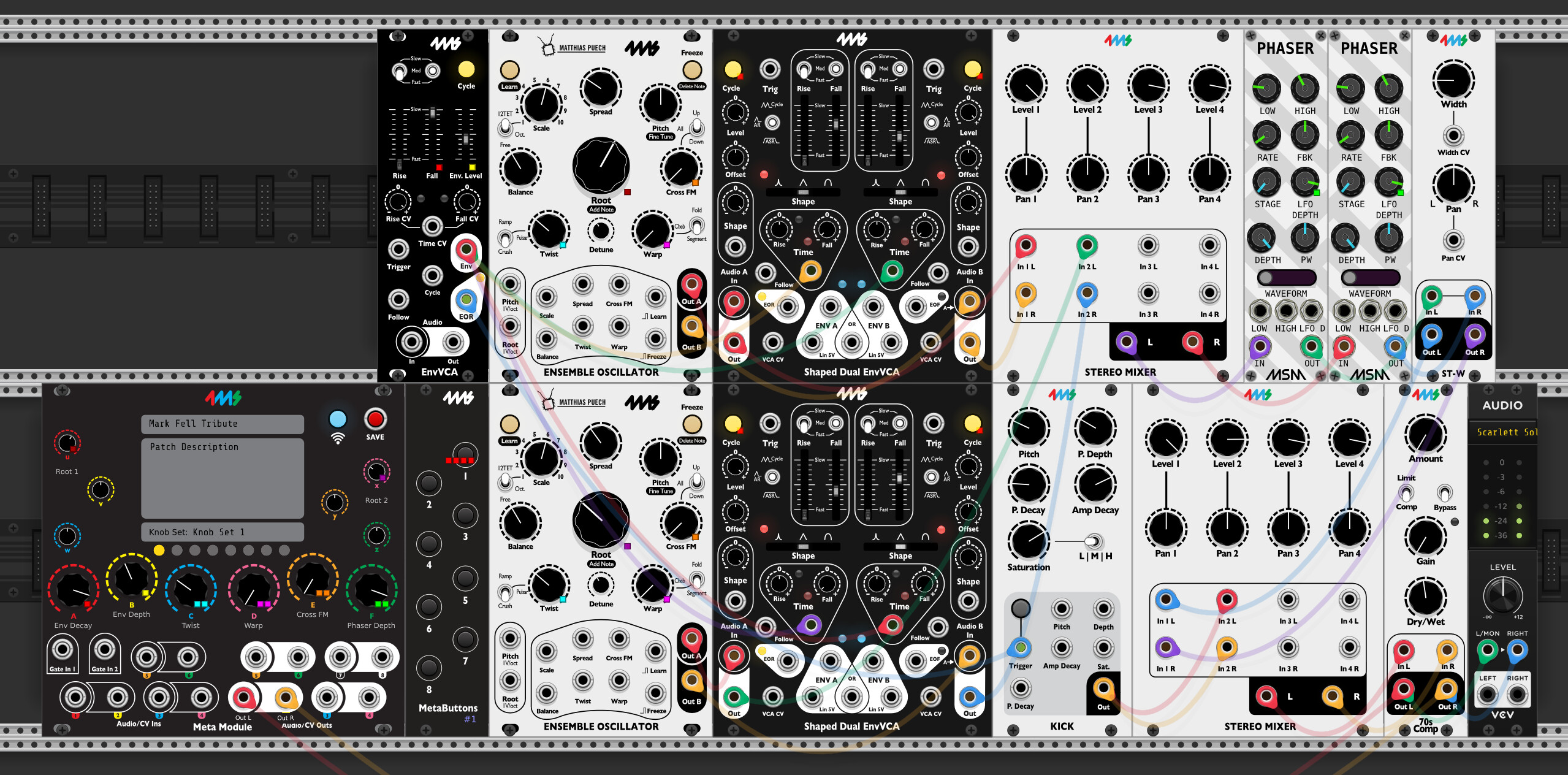Image resolution: width=1568 pixels, height=775 pixels.
Task: Select the second knob set page dot
Action: [x=177, y=551]
